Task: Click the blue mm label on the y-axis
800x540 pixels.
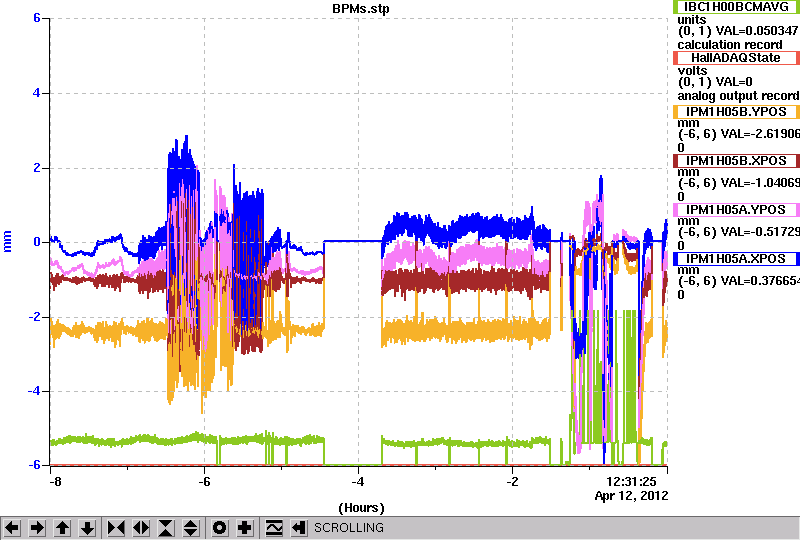Action: pyautogui.click(x=7, y=241)
